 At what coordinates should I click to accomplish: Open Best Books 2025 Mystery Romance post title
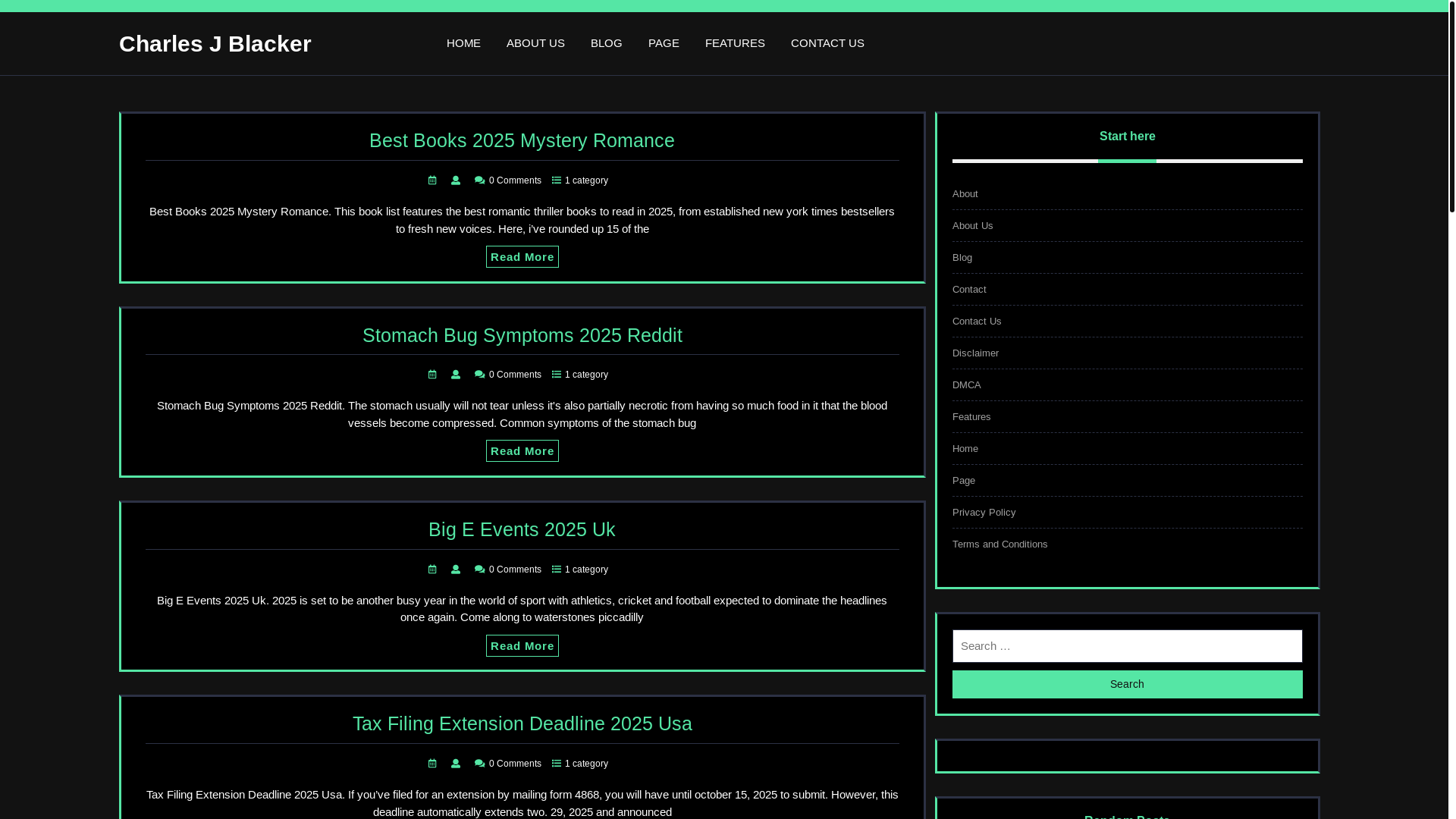522,140
